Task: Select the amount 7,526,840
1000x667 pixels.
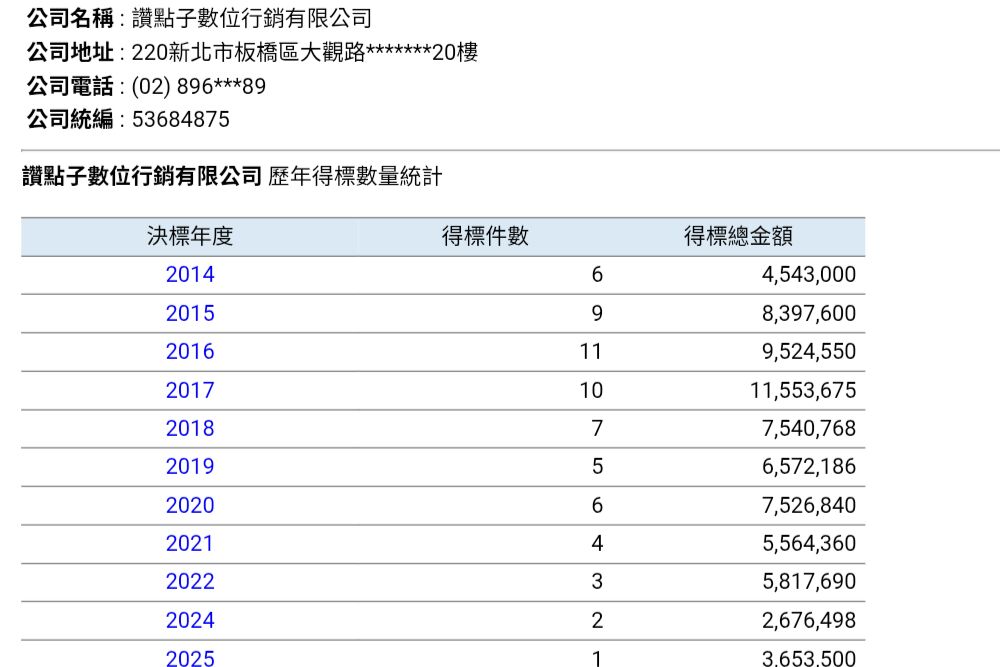Action: tap(809, 506)
